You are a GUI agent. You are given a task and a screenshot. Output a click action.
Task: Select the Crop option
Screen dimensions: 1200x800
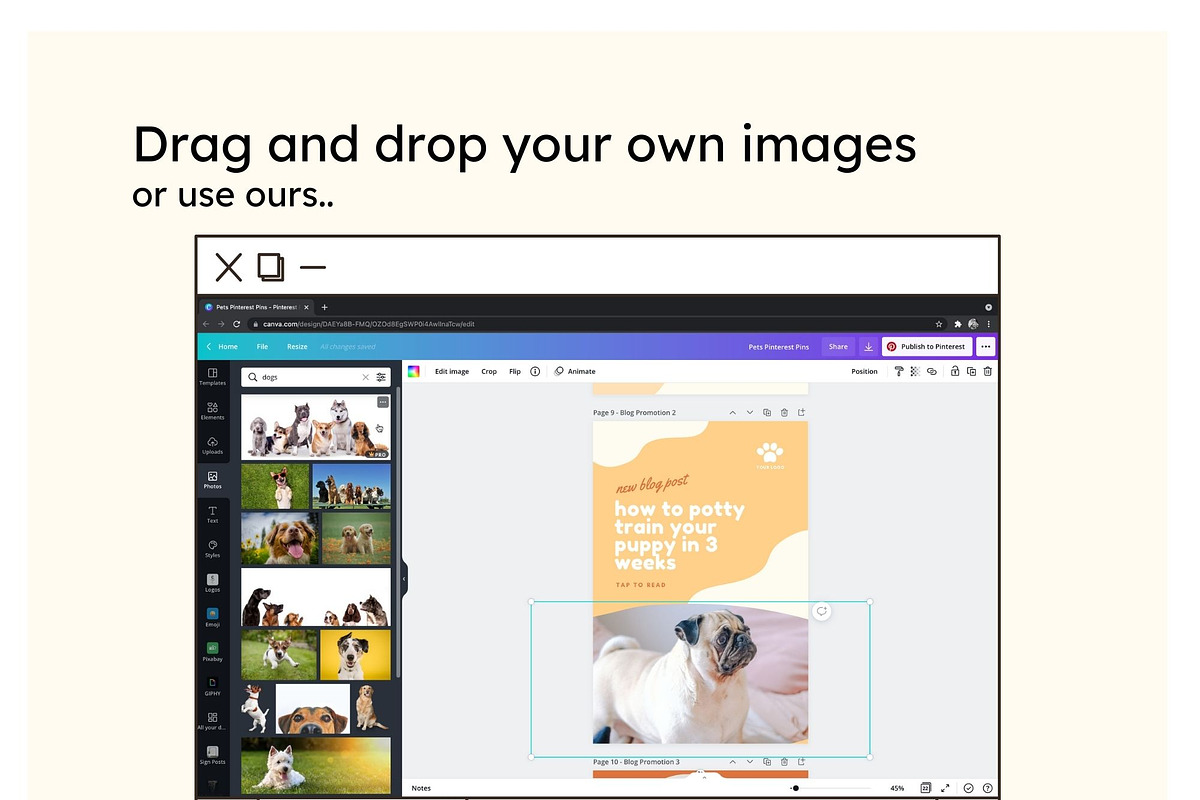489,371
